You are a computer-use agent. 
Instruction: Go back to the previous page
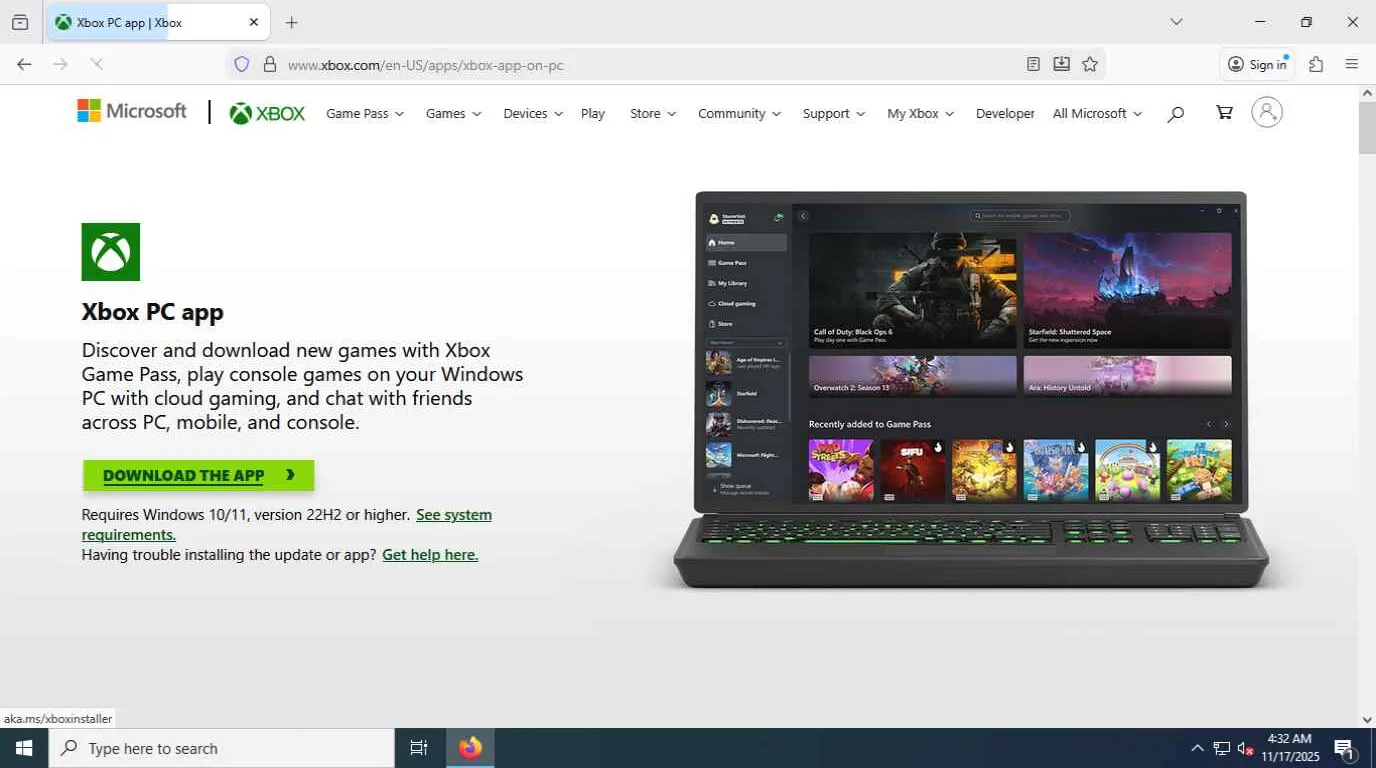[x=24, y=64]
